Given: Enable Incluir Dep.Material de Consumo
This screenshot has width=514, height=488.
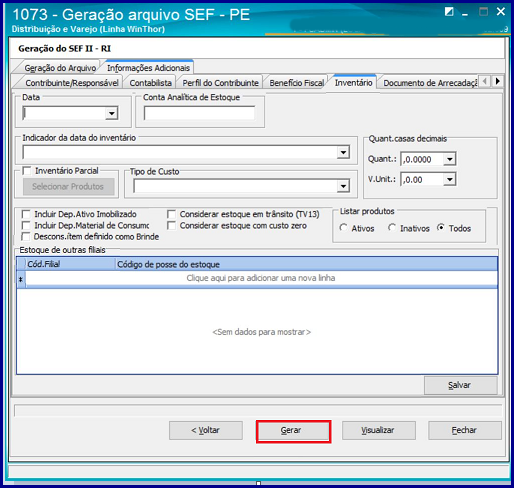Looking at the screenshot, I should 26,225.
